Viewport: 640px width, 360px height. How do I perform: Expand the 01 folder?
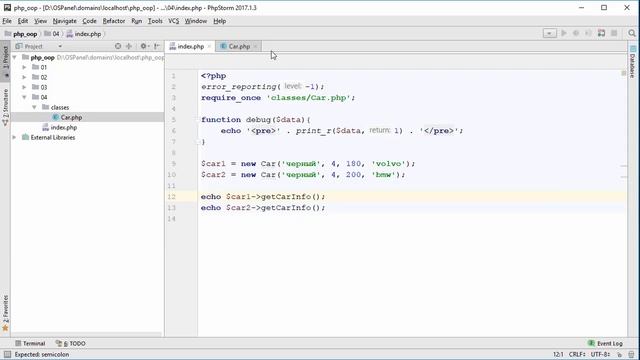(24, 67)
